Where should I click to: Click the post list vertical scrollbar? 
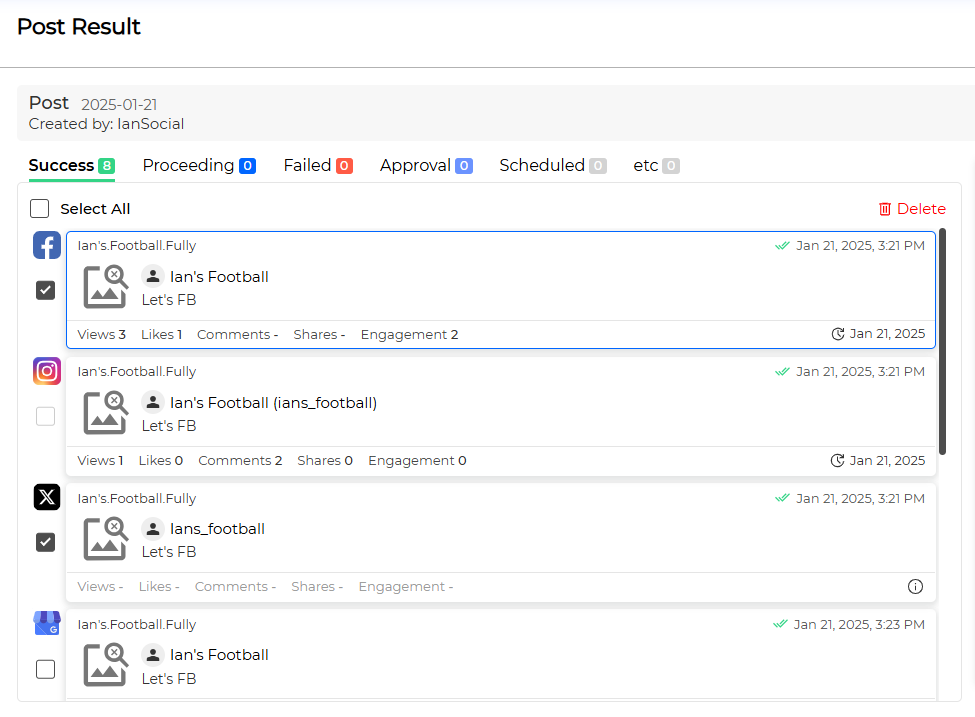[x=943, y=341]
